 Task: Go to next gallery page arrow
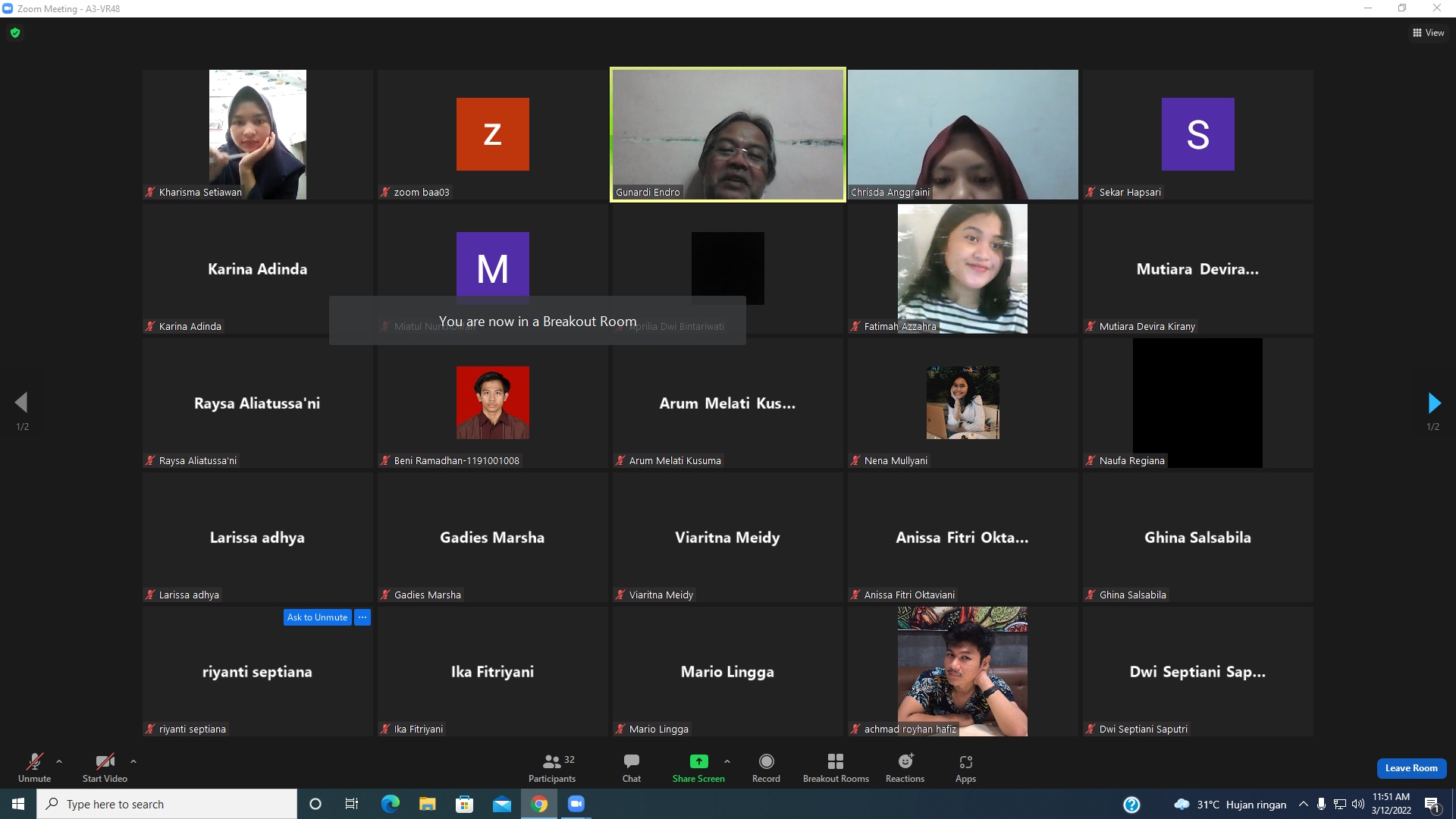(x=1433, y=403)
